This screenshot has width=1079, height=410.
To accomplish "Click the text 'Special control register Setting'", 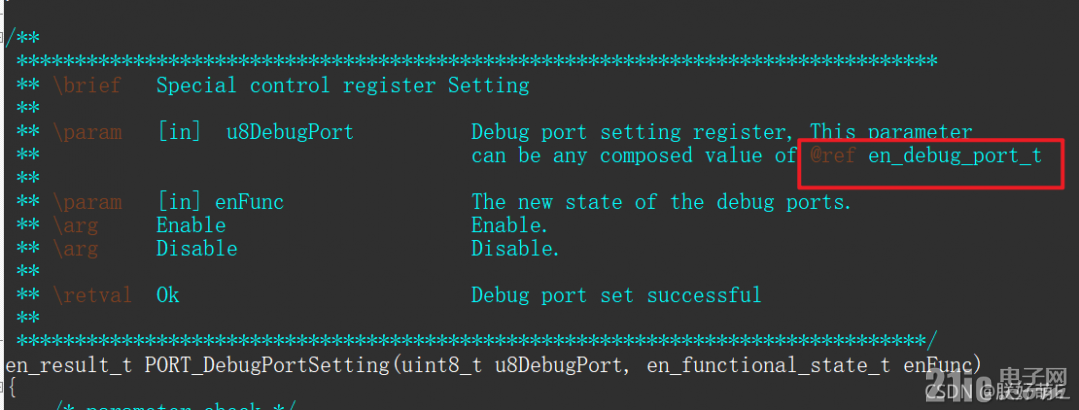I will 343,85.
